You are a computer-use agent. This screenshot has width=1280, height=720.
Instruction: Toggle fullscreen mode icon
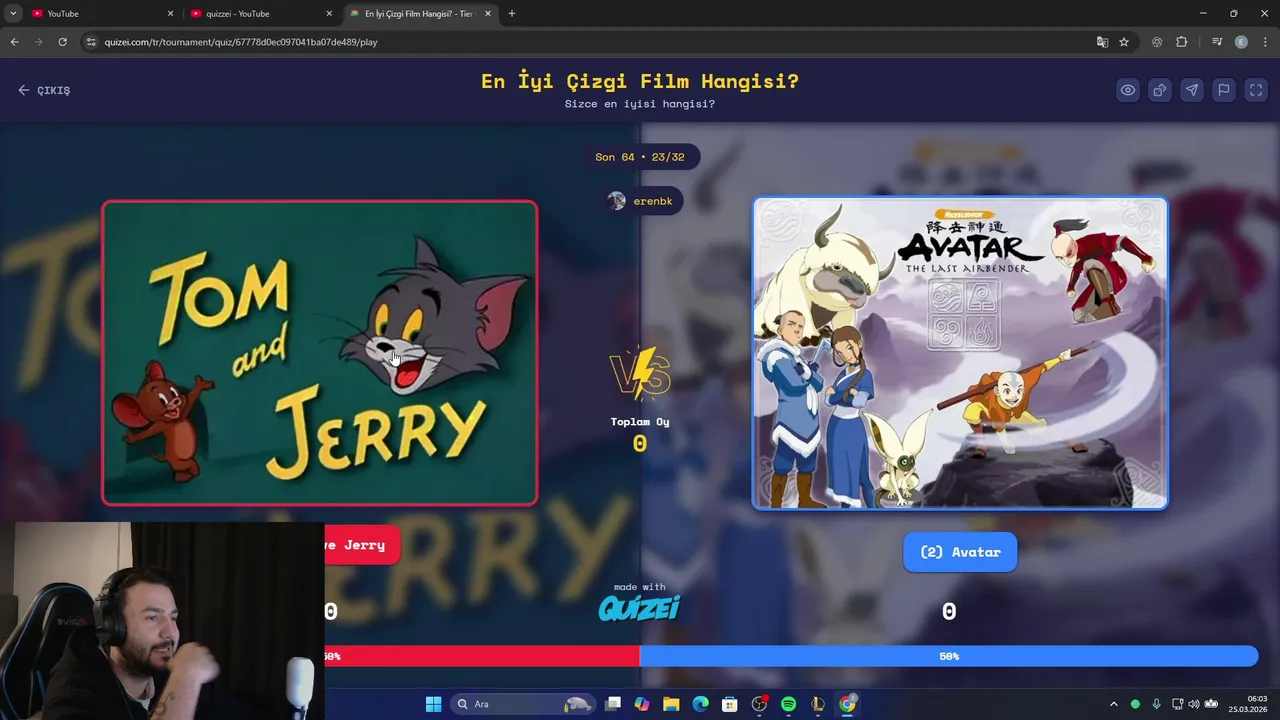(1255, 90)
